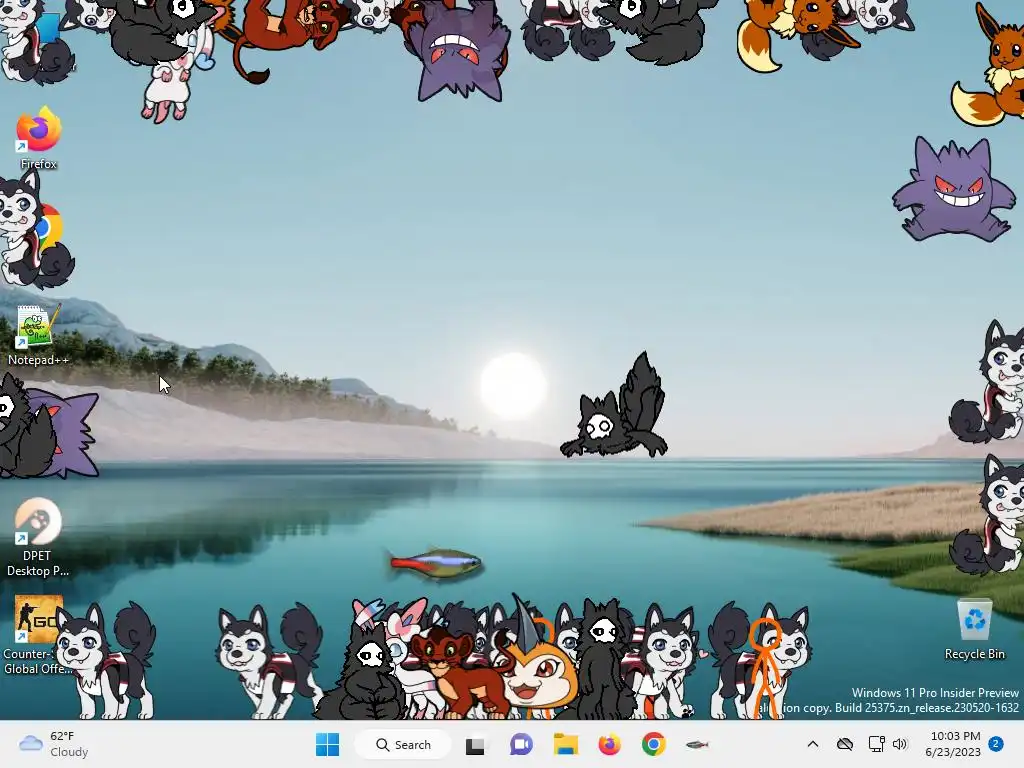The width and height of the screenshot is (1024, 768).
Task: Open the fish app icon in the taskbar
Action: (697, 744)
